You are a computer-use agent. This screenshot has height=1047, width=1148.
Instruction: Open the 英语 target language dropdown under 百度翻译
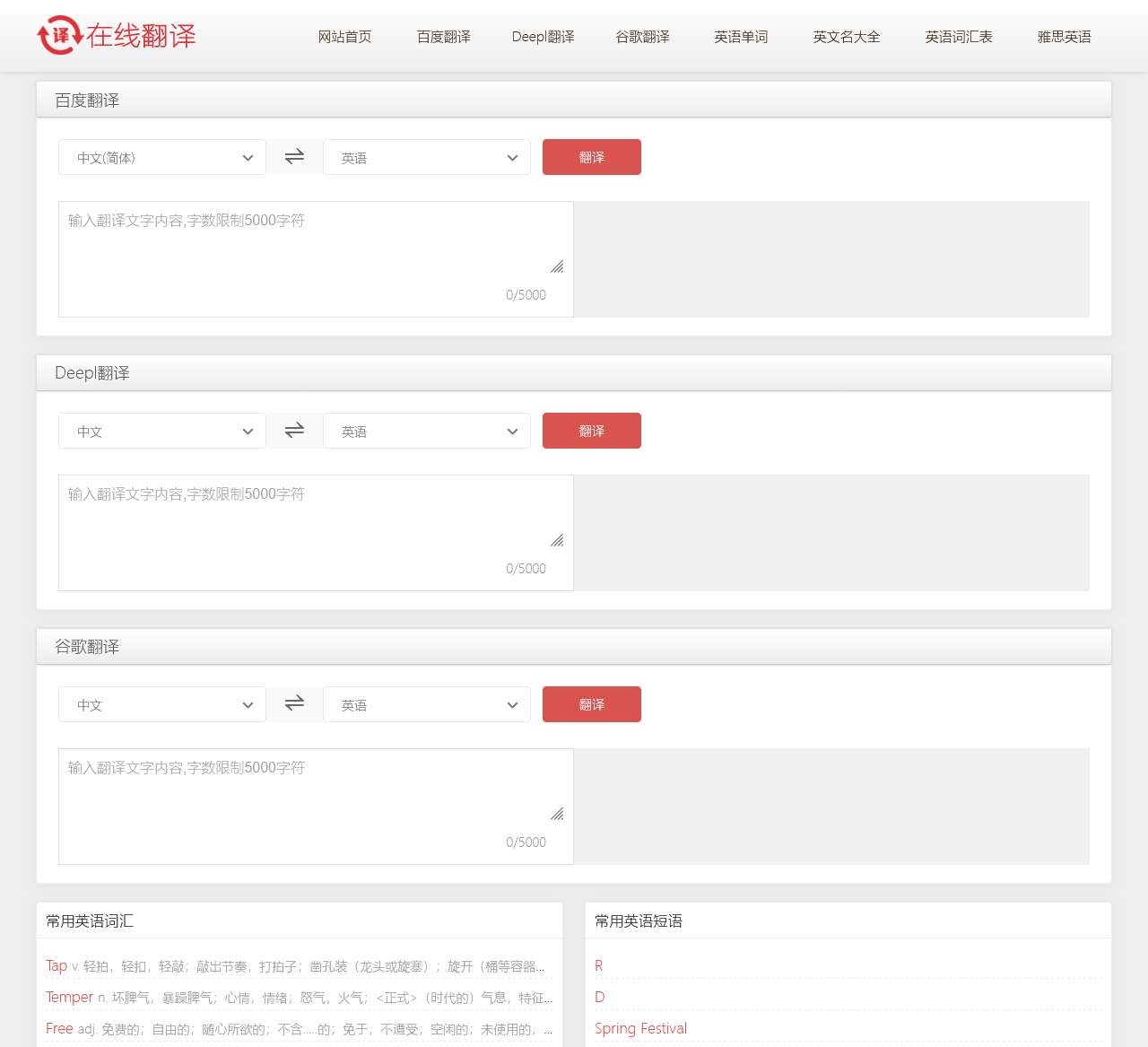(x=427, y=157)
